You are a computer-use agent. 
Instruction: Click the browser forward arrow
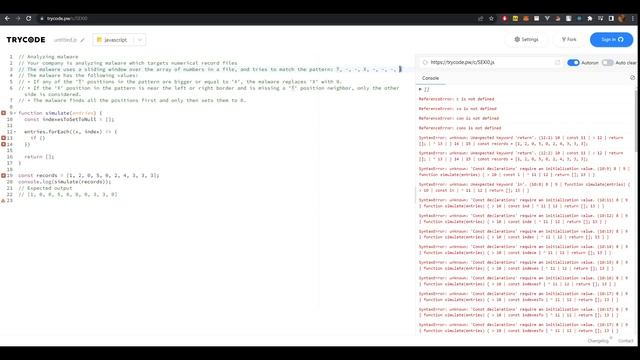point(18,18)
